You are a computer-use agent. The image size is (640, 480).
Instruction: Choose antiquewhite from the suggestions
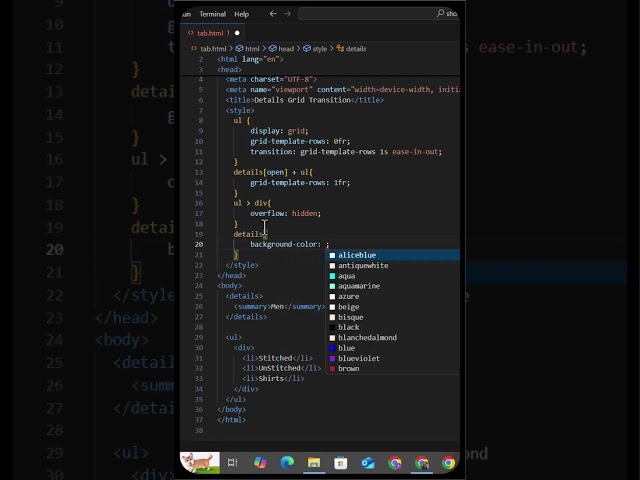[393, 266]
